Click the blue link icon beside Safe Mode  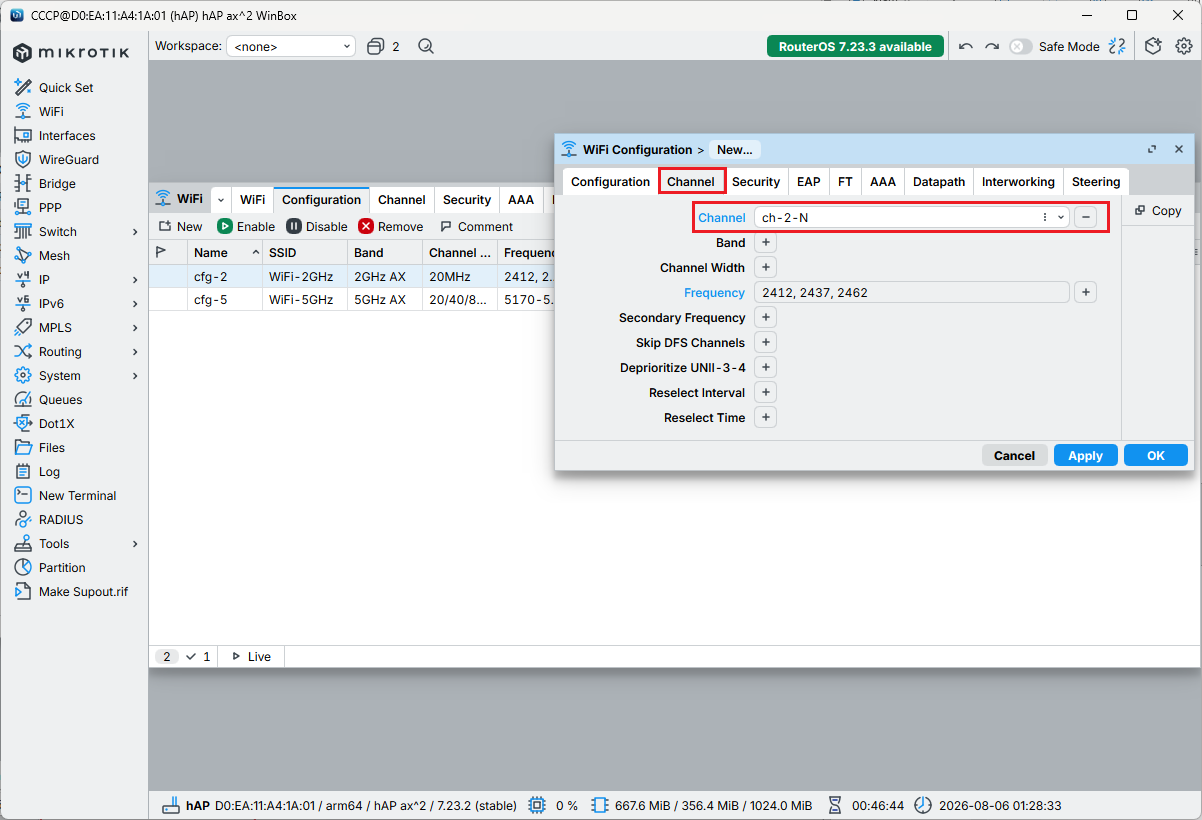pos(1117,46)
